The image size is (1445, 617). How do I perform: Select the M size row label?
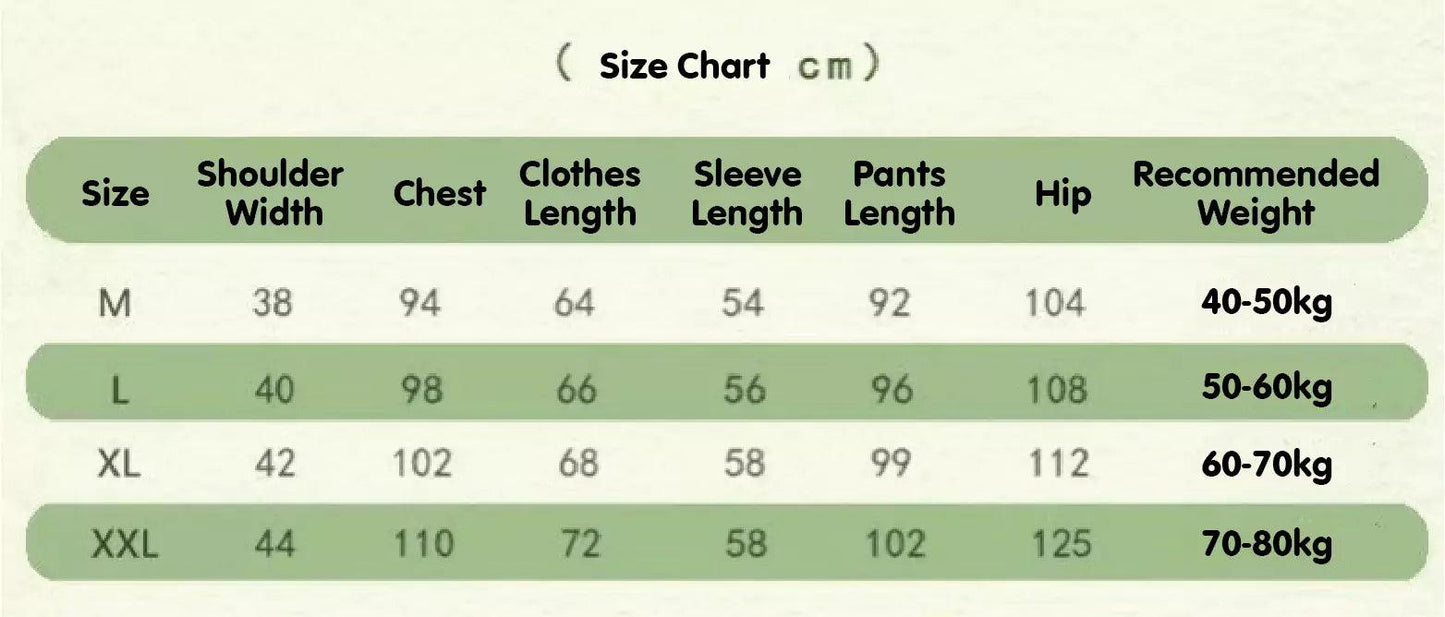[115, 302]
